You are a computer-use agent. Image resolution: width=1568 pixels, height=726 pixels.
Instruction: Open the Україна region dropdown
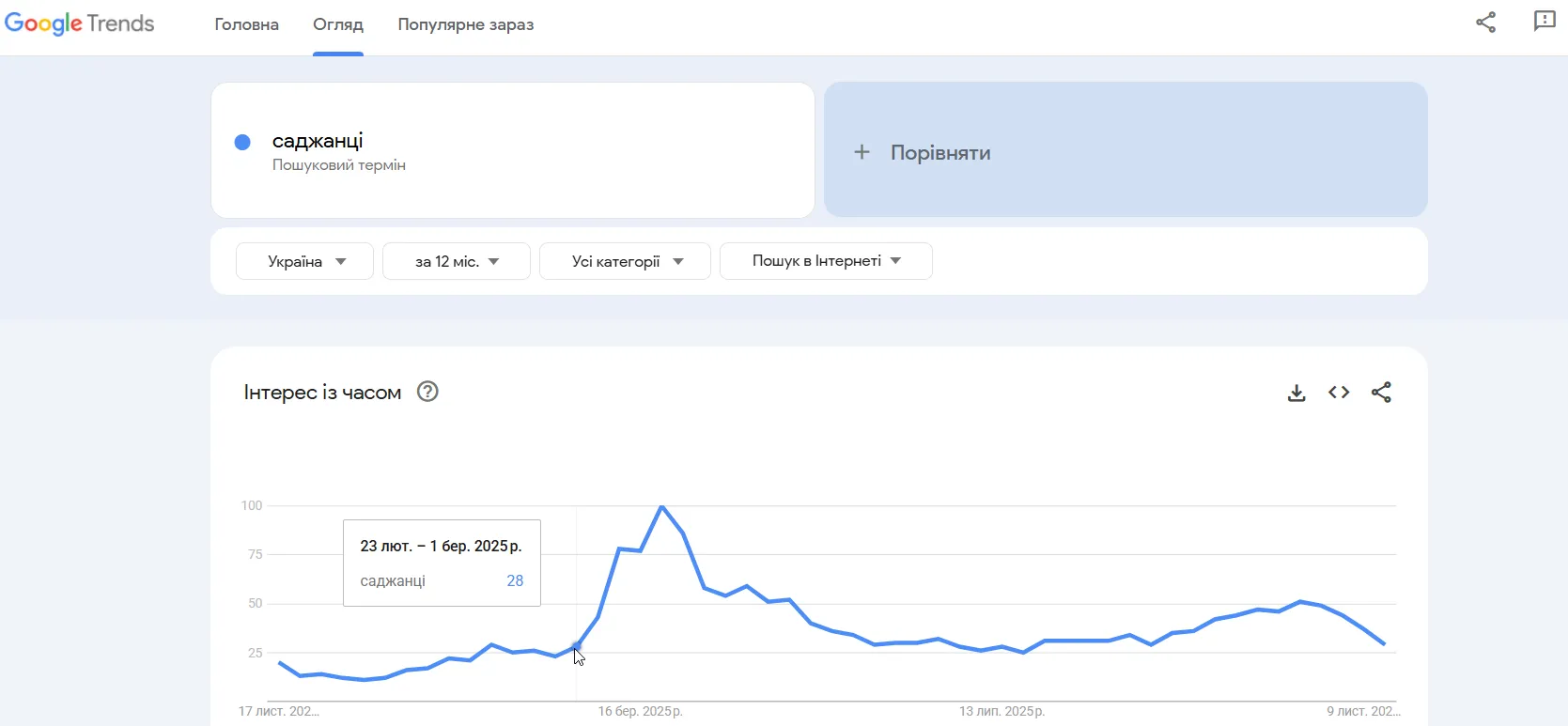[x=303, y=261]
